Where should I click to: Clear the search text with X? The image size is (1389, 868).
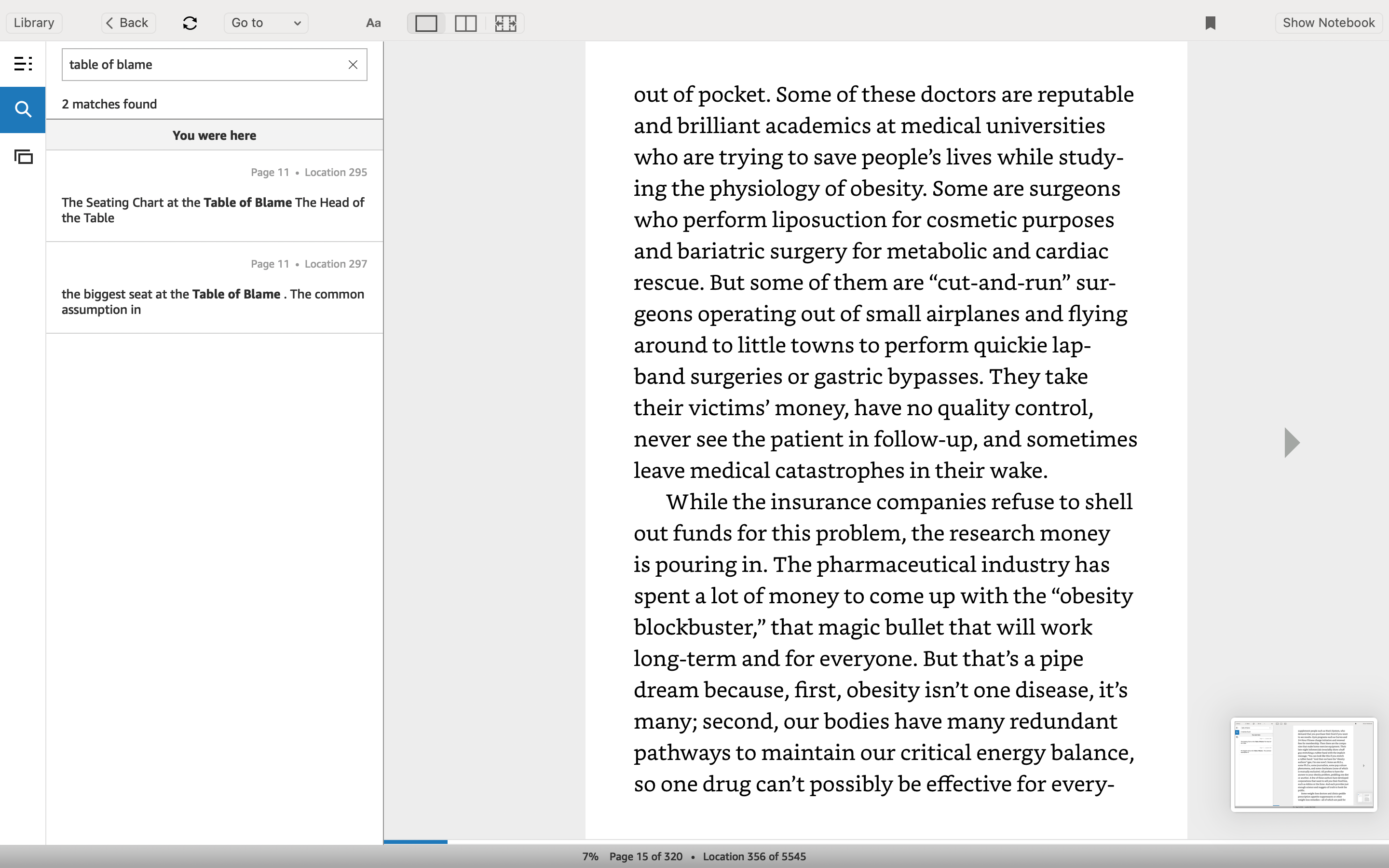353,64
